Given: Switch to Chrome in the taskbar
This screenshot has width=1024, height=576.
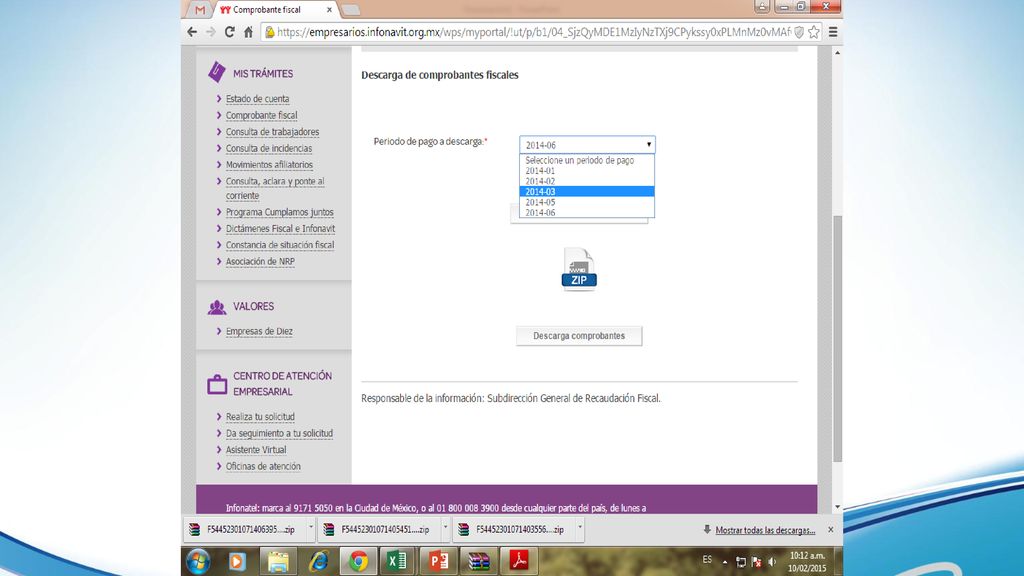Looking at the screenshot, I should click(x=358, y=561).
